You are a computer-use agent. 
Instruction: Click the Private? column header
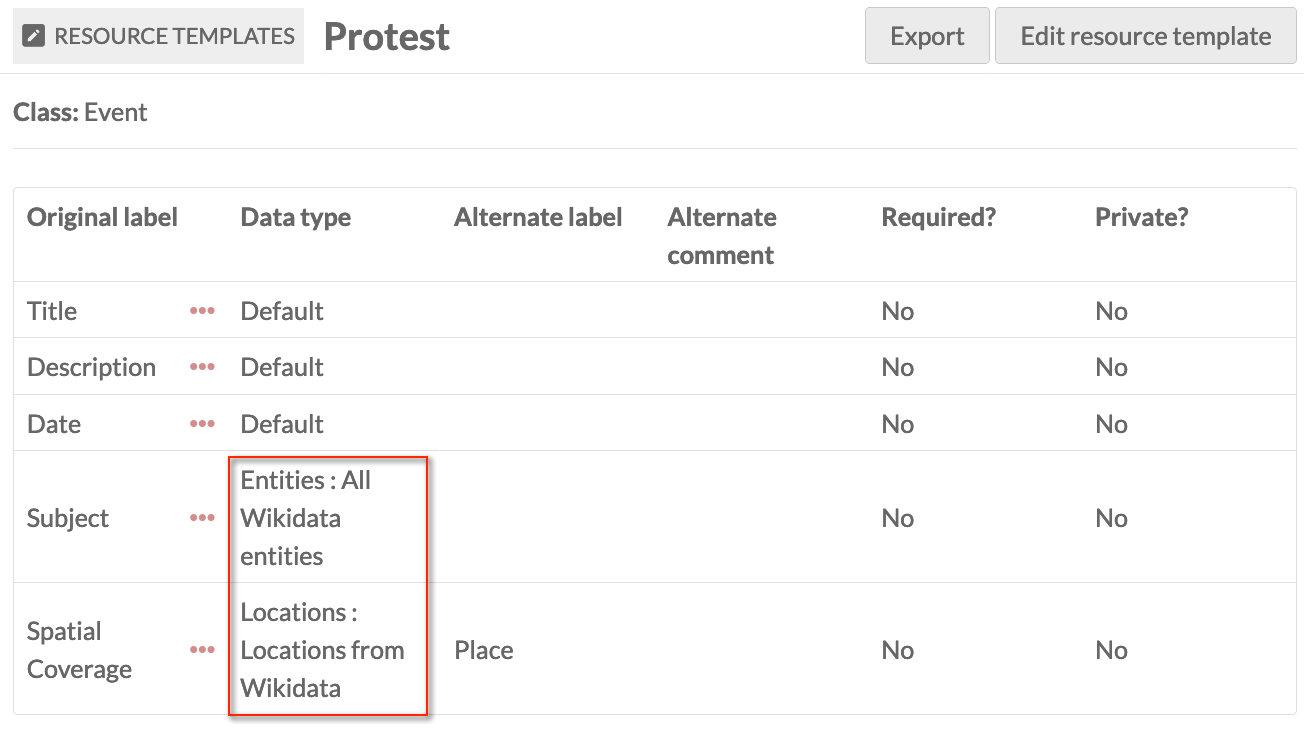pos(1141,217)
